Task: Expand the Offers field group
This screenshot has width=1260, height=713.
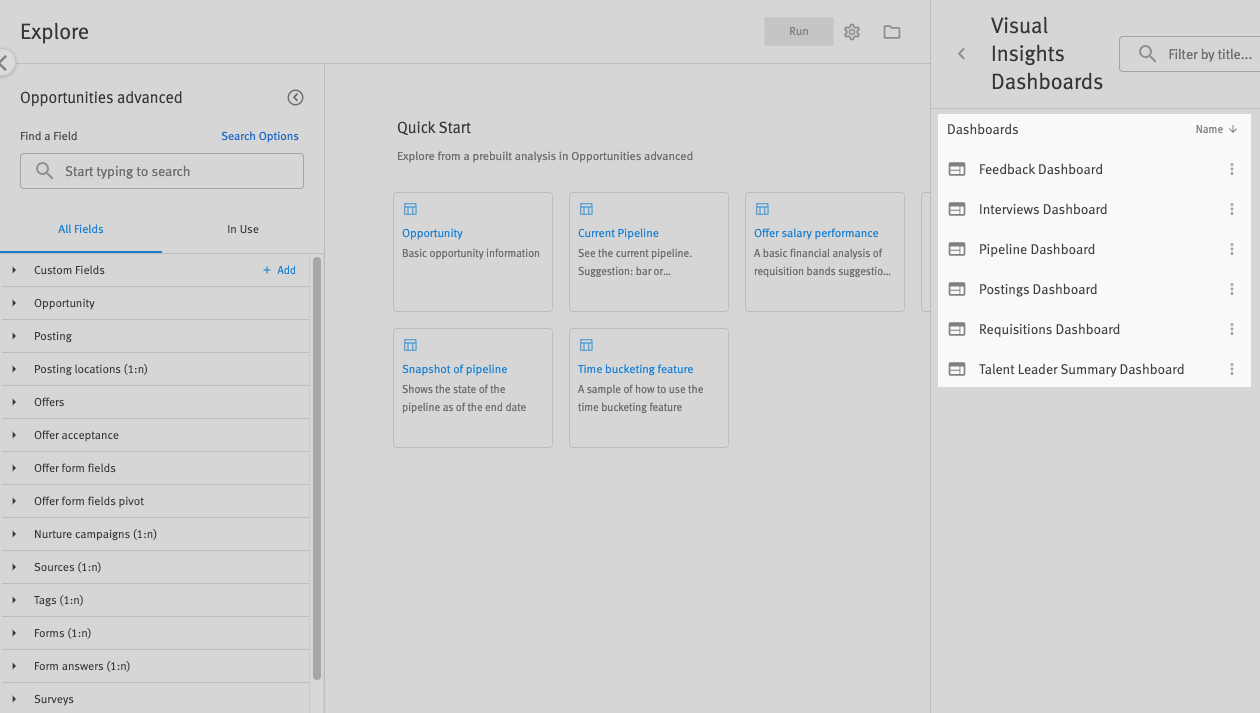Action: (13, 401)
